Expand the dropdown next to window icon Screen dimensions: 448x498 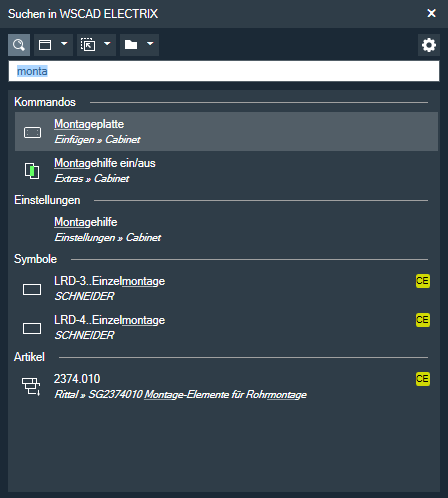[x=64, y=44]
